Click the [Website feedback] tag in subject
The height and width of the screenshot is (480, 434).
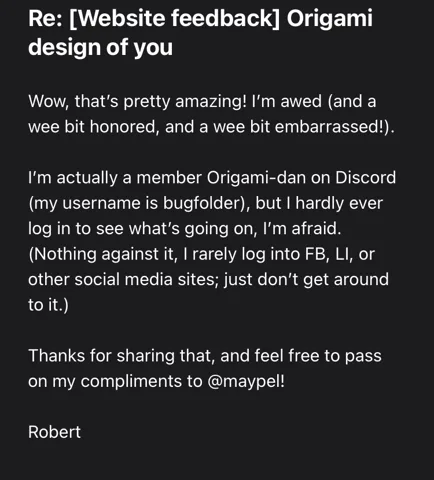pos(175,18)
